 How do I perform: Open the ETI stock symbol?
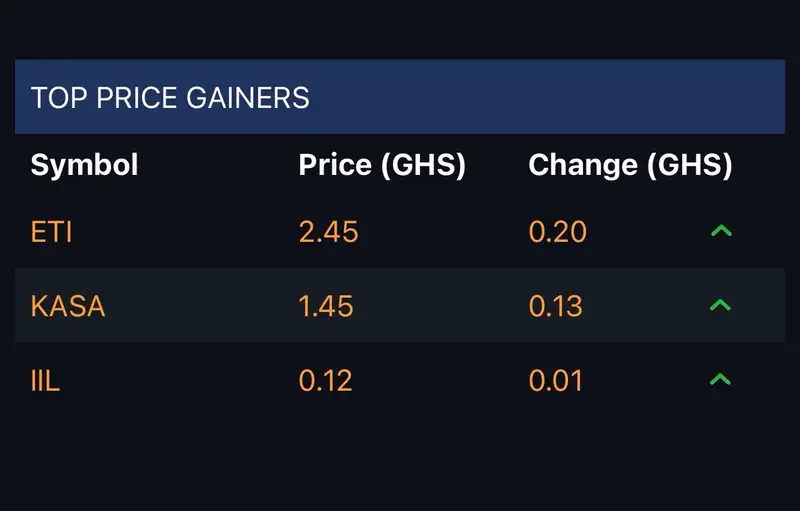51,232
